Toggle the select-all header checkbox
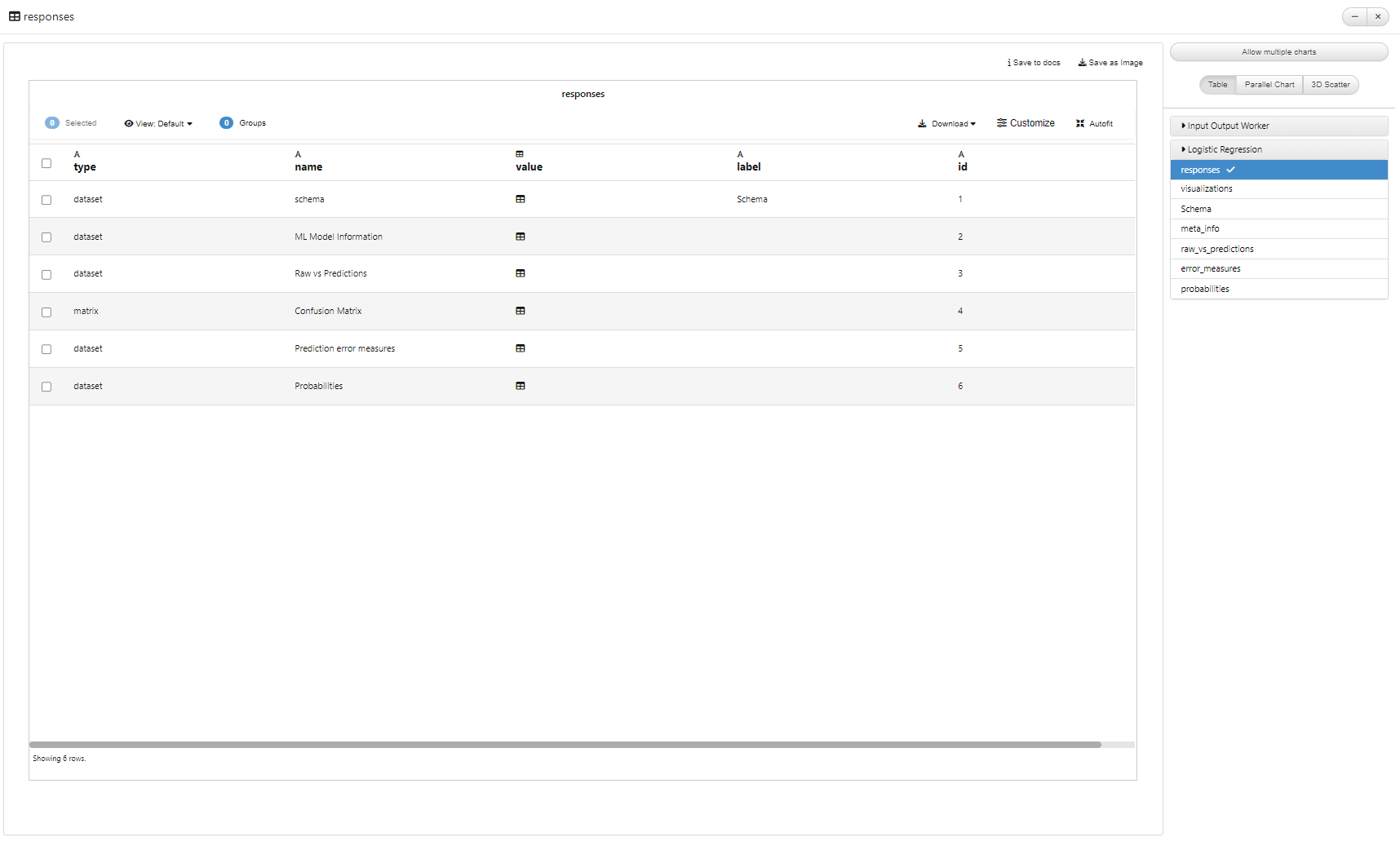 point(47,163)
